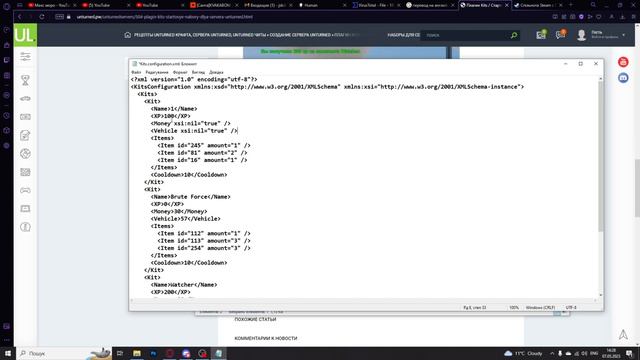Open the notification center in the taskbar
The width and height of the screenshot is (640, 360).
[x=629, y=353]
